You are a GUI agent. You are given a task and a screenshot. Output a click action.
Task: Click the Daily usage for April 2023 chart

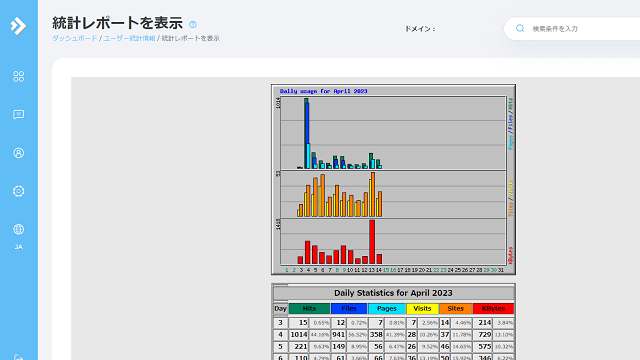393,180
